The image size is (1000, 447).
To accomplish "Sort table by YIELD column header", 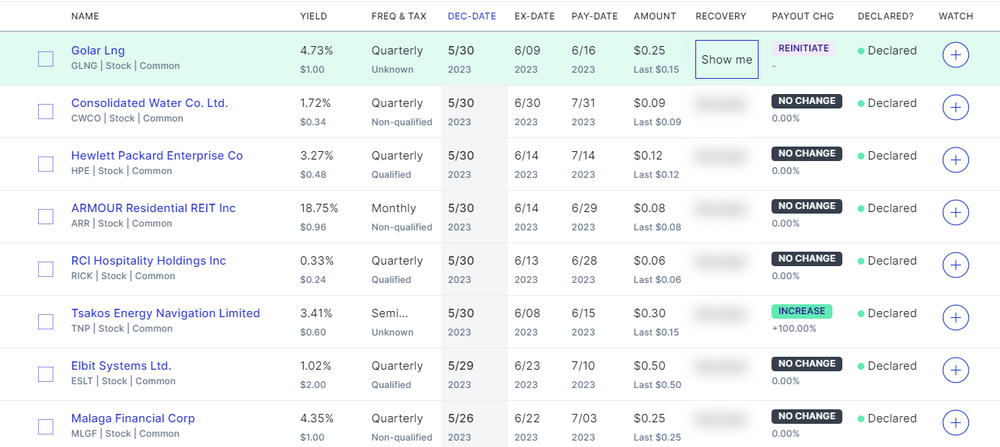I will (x=313, y=17).
